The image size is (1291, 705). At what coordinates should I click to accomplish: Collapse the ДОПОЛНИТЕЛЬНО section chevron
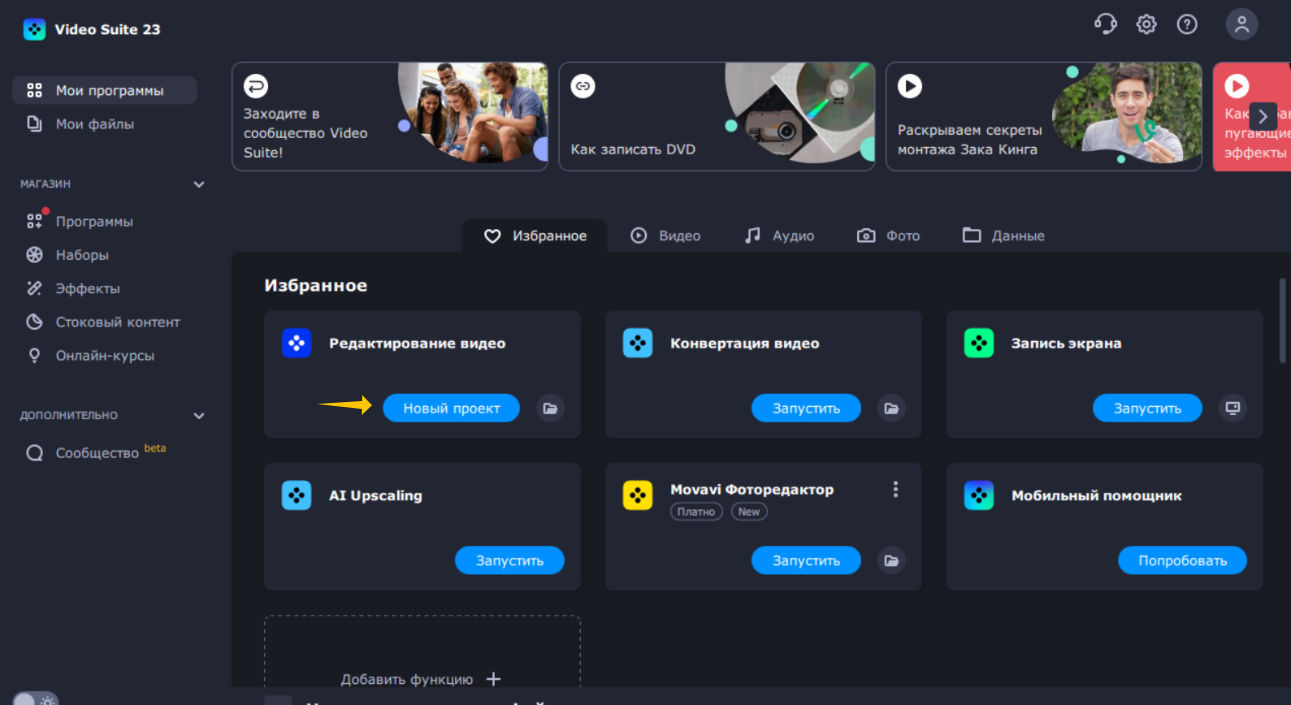coord(199,415)
